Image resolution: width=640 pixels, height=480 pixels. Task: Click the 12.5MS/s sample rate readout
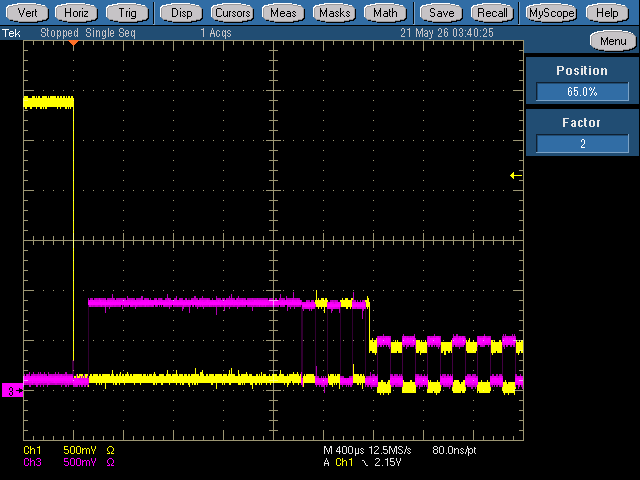click(x=390, y=450)
